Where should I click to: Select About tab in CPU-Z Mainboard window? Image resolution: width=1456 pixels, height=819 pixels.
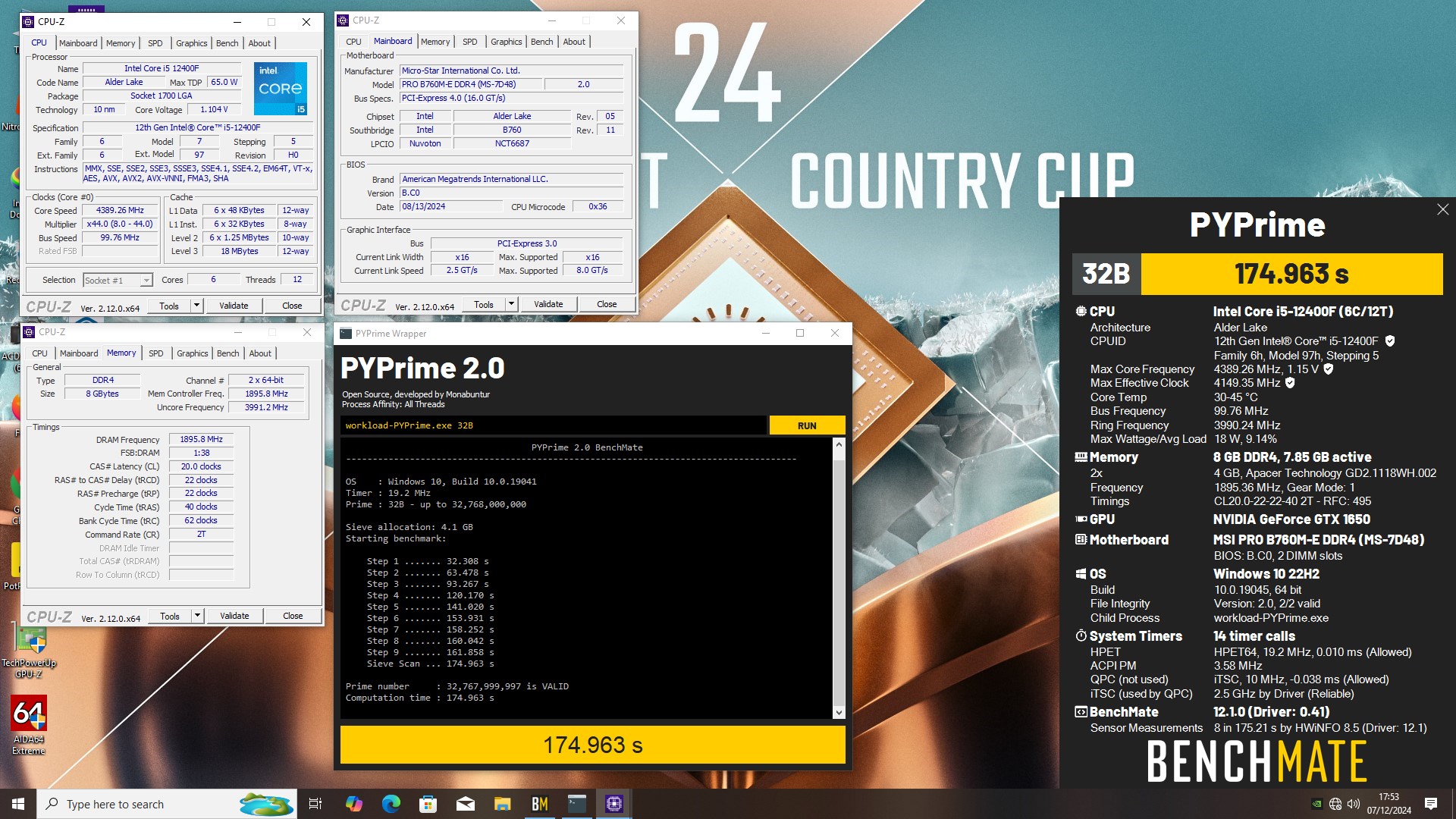point(574,42)
